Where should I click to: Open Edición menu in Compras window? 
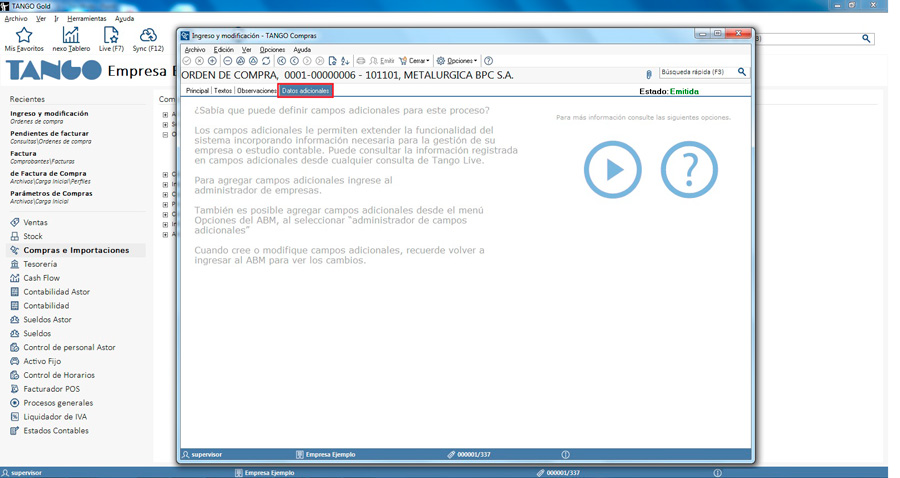point(223,50)
